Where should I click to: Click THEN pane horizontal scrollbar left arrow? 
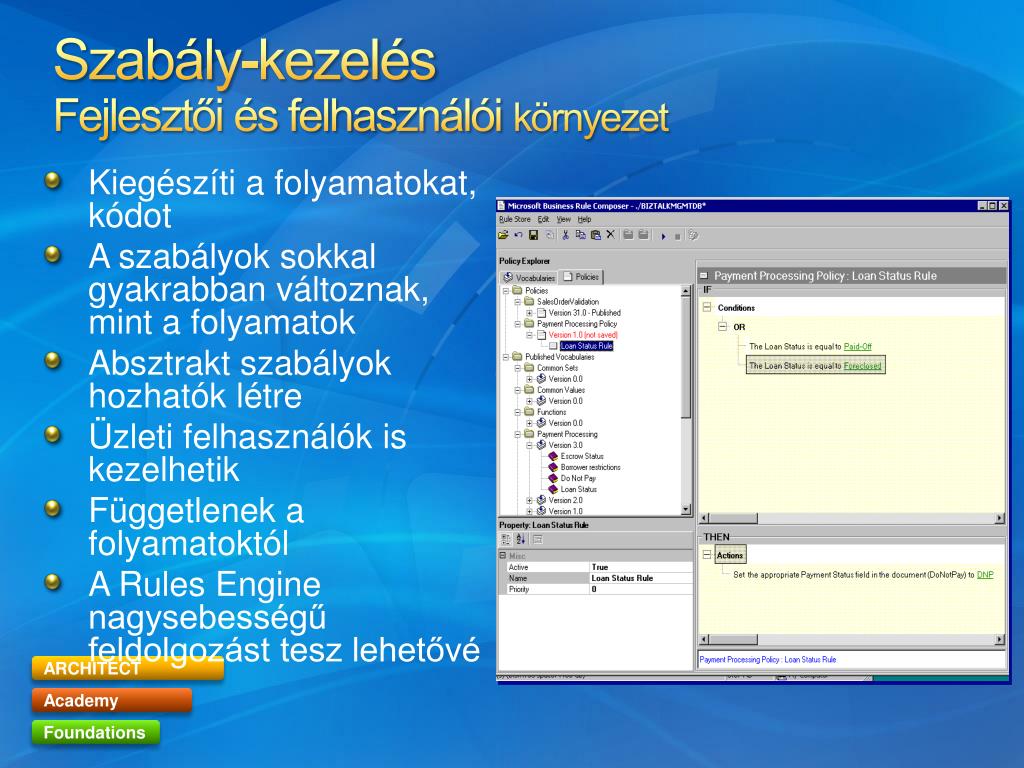[x=705, y=639]
